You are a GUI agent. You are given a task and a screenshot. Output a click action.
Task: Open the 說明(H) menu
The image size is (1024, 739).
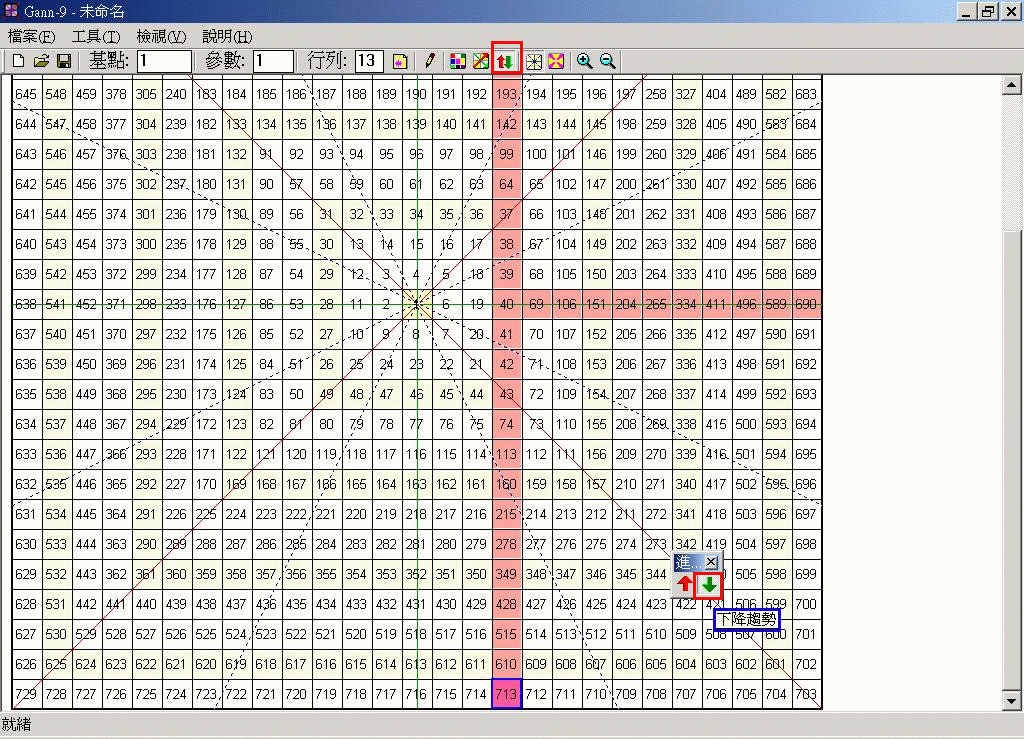(227, 37)
